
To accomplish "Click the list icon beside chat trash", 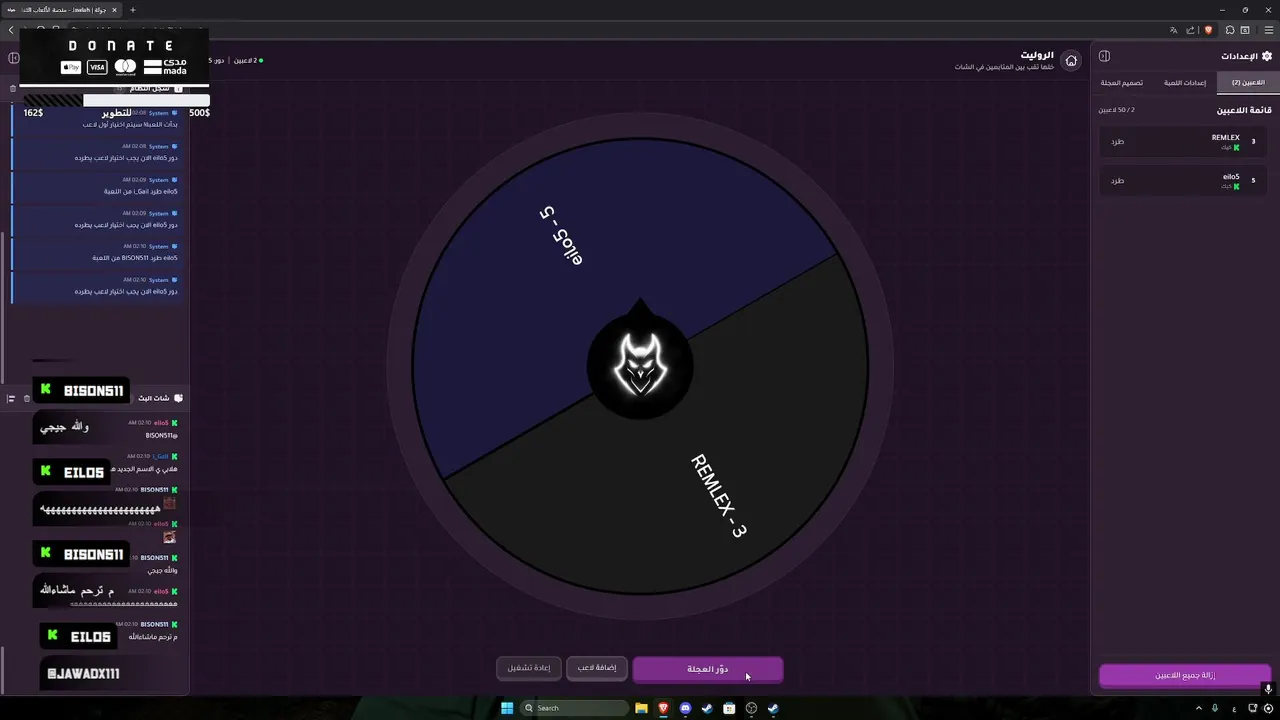I will pyautogui.click(x=12, y=398).
